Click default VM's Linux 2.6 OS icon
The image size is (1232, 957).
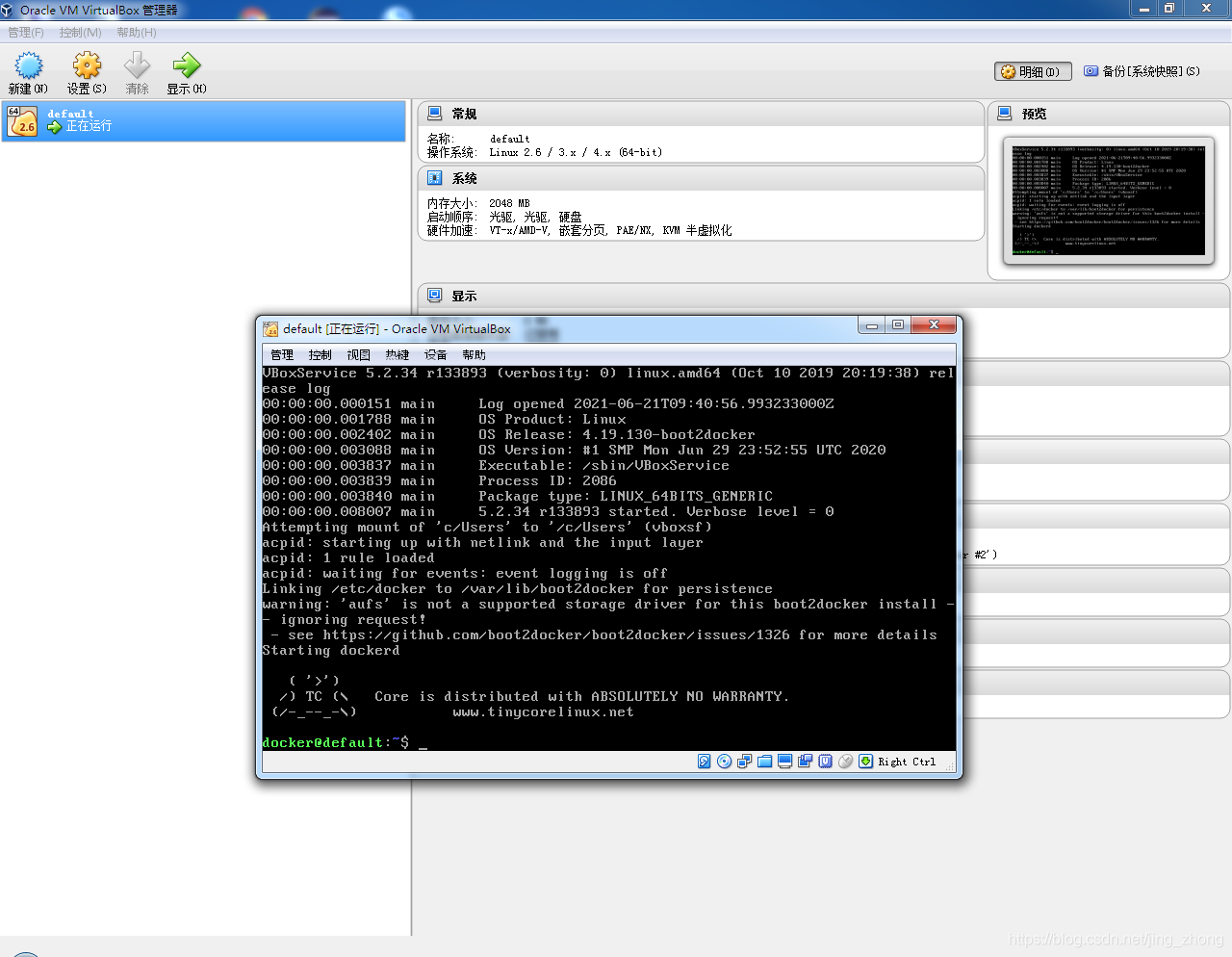pos(22,120)
